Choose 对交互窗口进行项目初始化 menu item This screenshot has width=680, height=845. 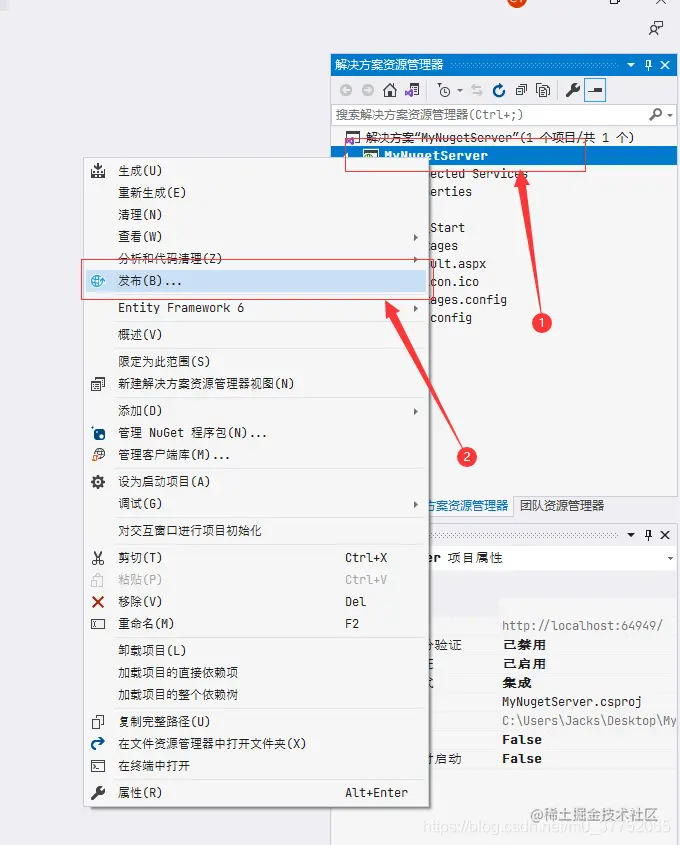(256, 531)
